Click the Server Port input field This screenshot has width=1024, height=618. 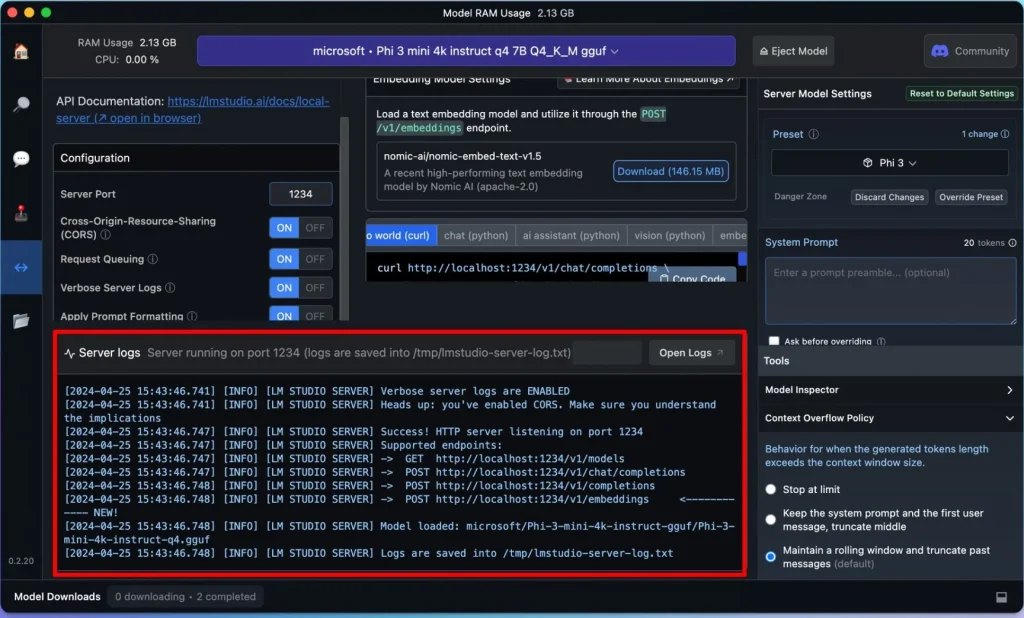(300, 194)
